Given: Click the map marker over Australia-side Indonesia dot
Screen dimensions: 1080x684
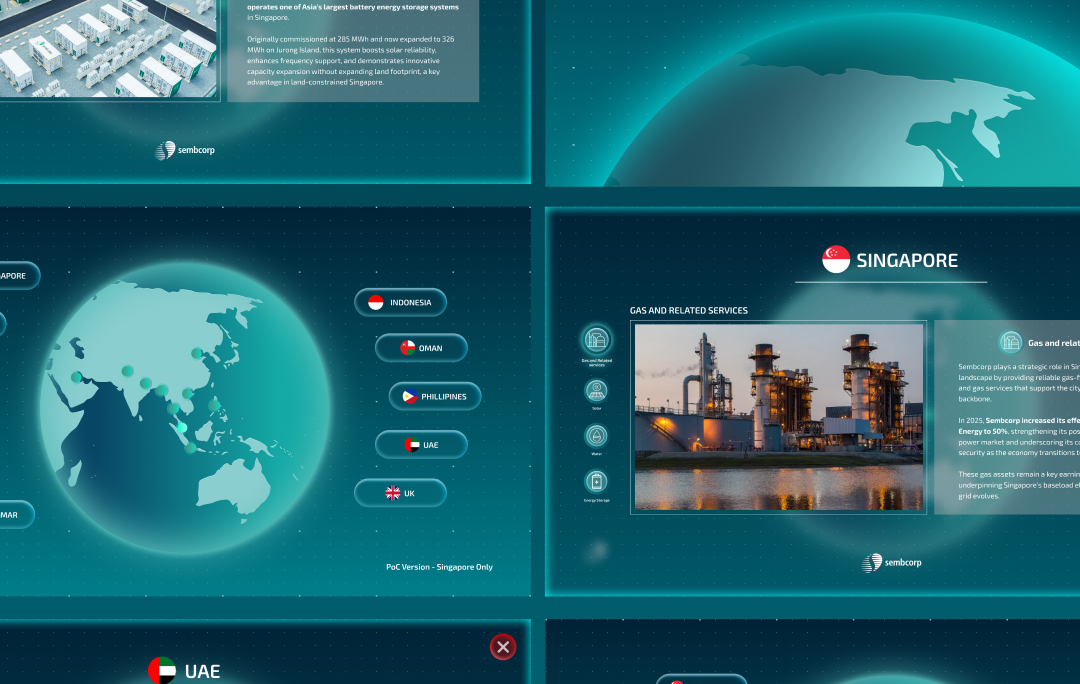Looking at the screenshot, I should click(x=190, y=447).
